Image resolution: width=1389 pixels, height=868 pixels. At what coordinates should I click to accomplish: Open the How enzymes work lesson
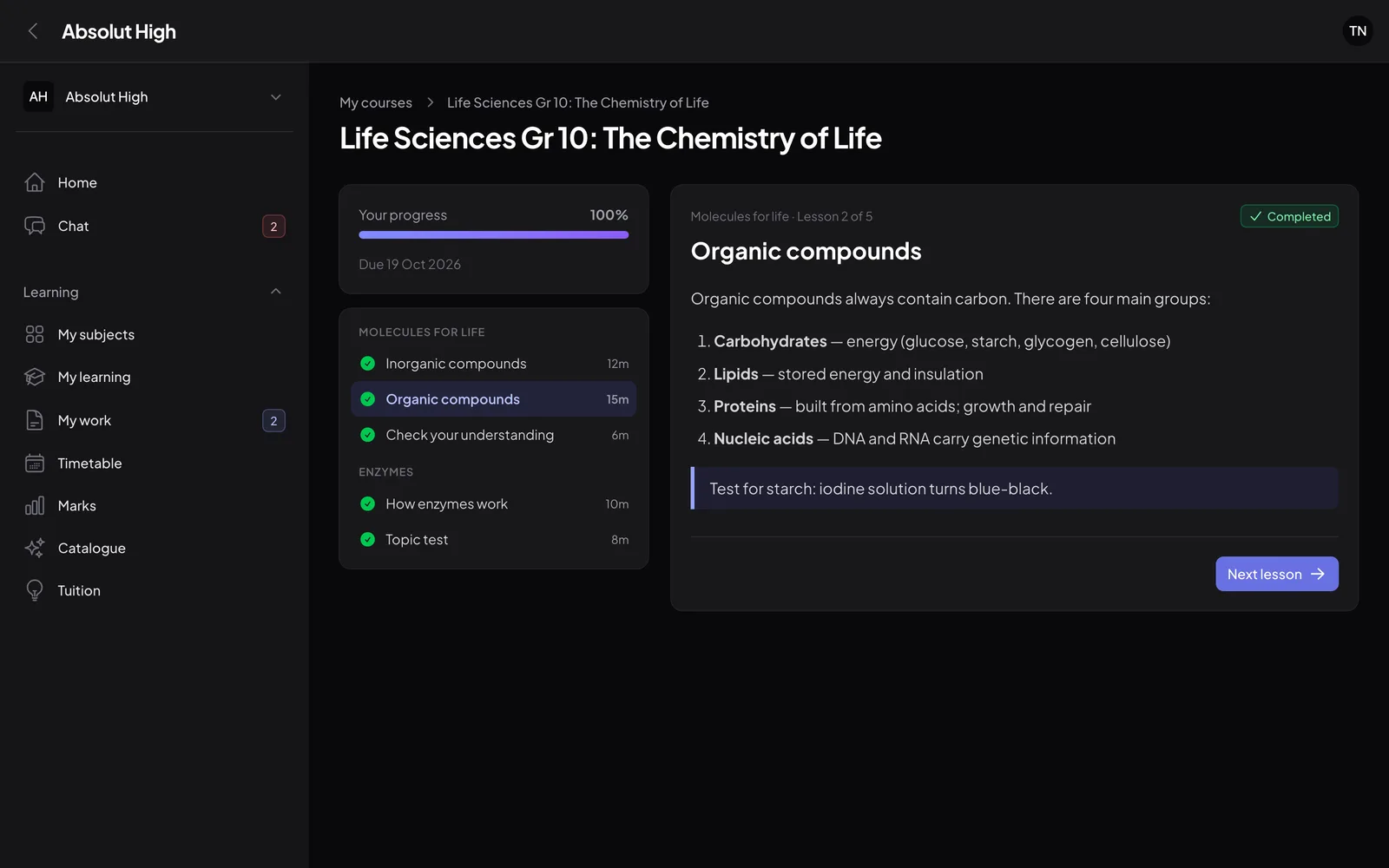[493, 504]
